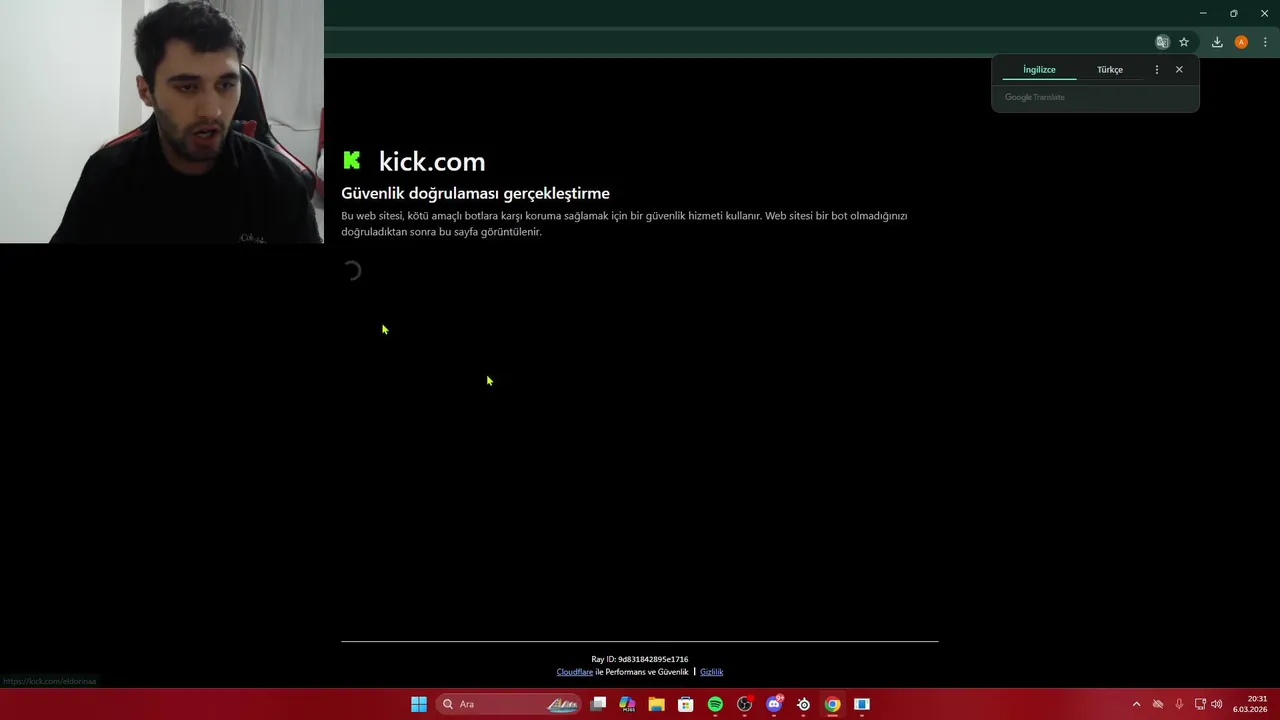Open the blue film-strip app in taskbar
1280x720 pixels.
pos(862,704)
